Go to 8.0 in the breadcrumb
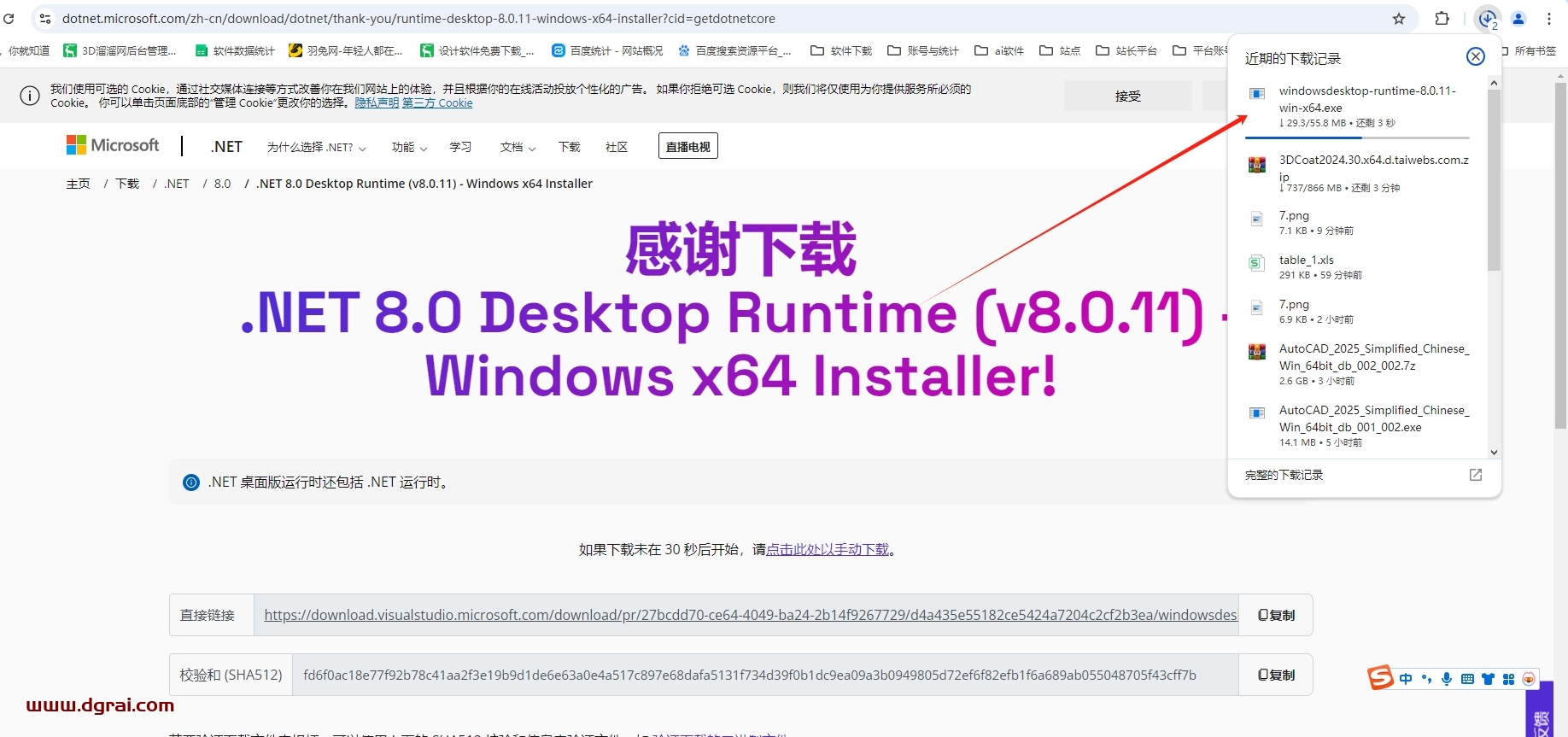Image resolution: width=1568 pixels, height=737 pixels. click(x=222, y=184)
